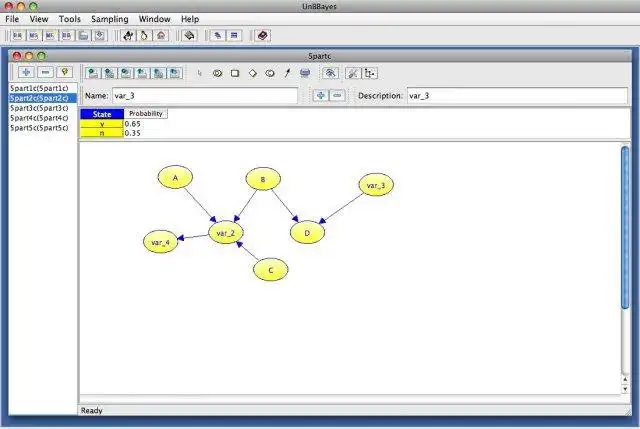Click the var_2 node in the graph
This screenshot has width=640, height=429.
point(226,233)
